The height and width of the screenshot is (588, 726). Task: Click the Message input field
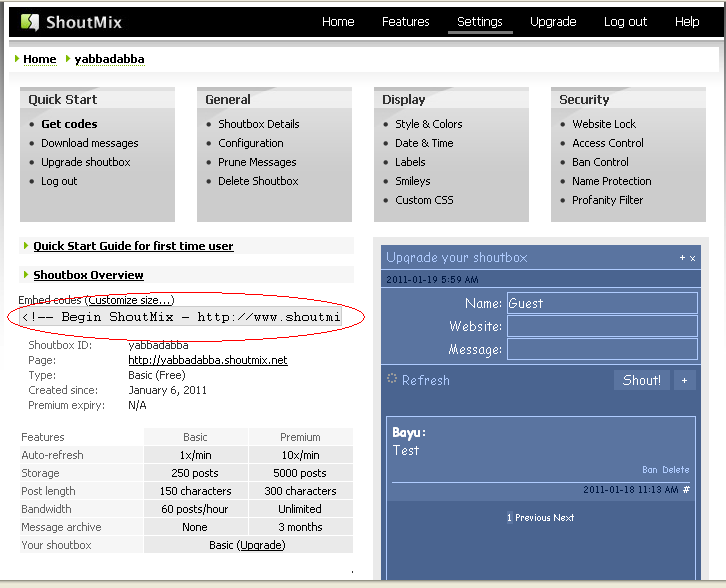602,350
